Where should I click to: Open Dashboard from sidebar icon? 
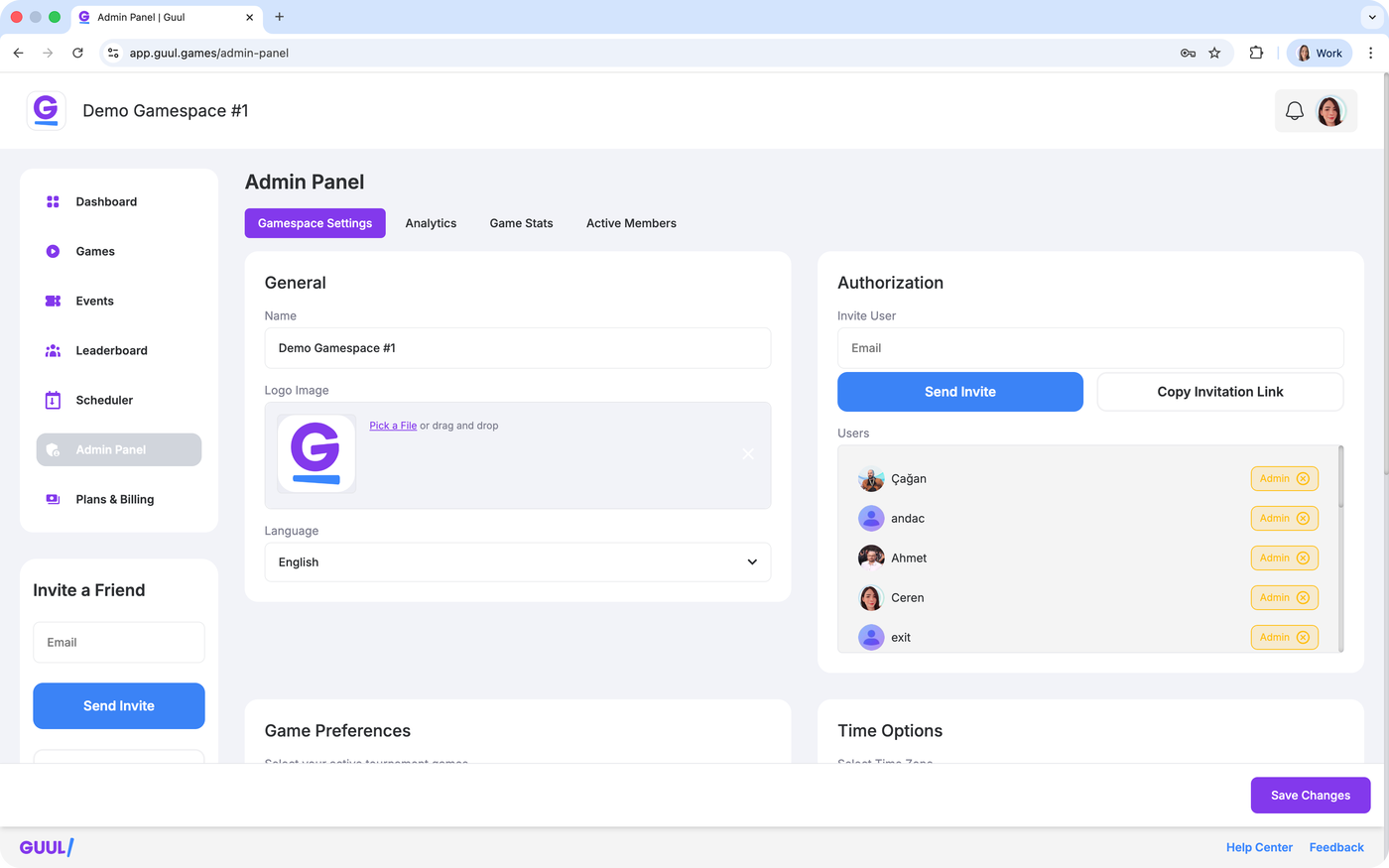point(54,201)
